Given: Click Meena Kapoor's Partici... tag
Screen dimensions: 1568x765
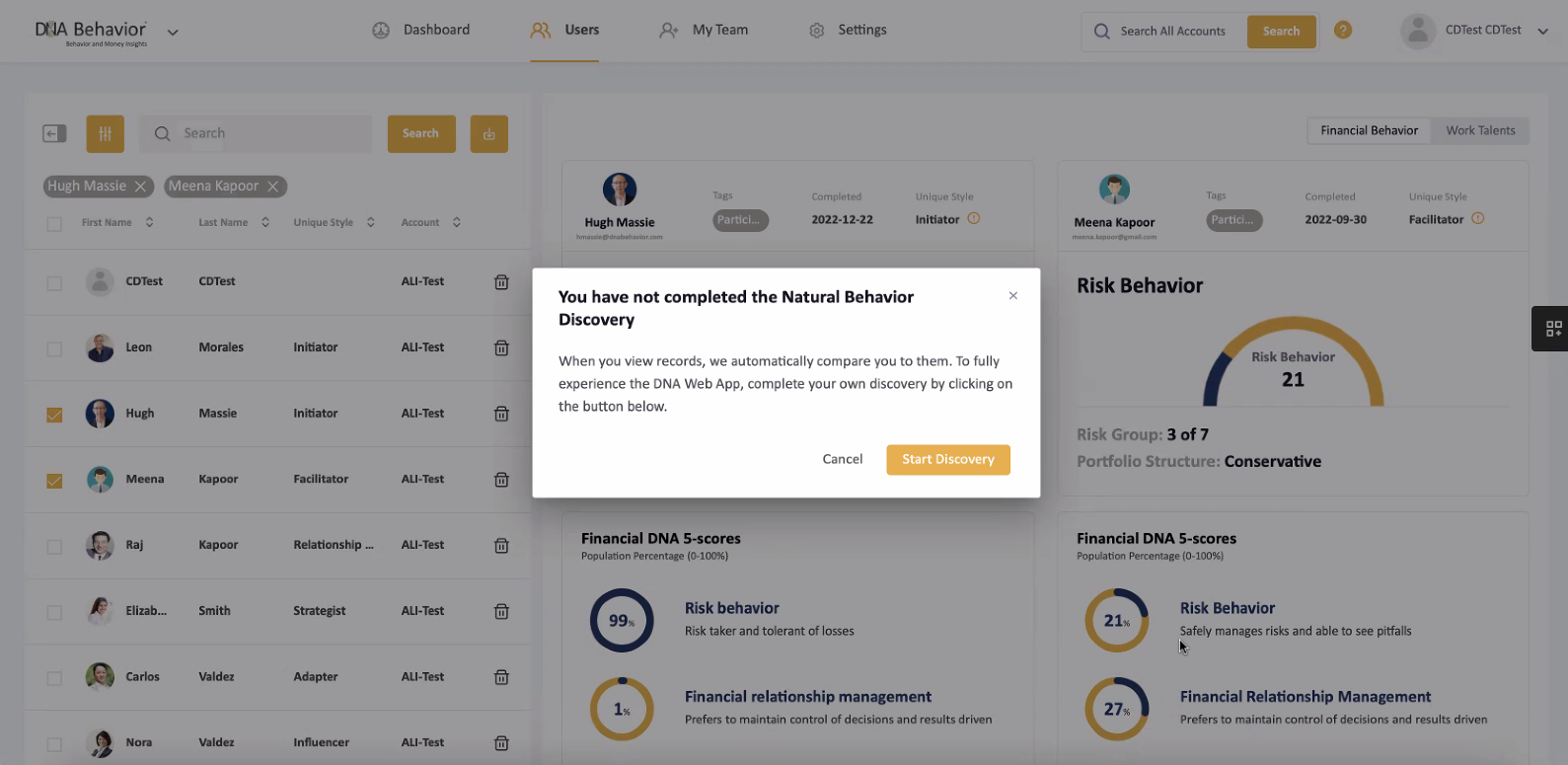Looking at the screenshot, I should [x=1234, y=220].
